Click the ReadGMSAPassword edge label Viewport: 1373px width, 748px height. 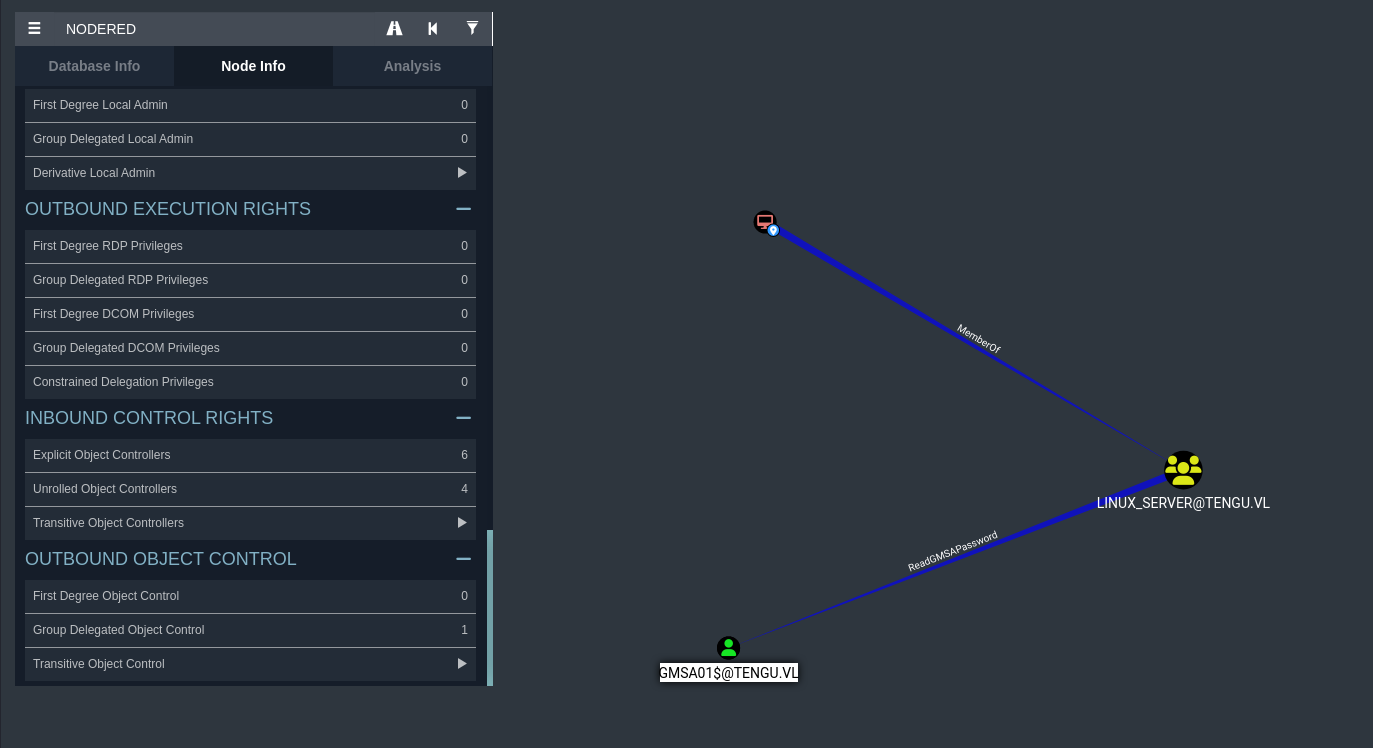tap(952, 551)
